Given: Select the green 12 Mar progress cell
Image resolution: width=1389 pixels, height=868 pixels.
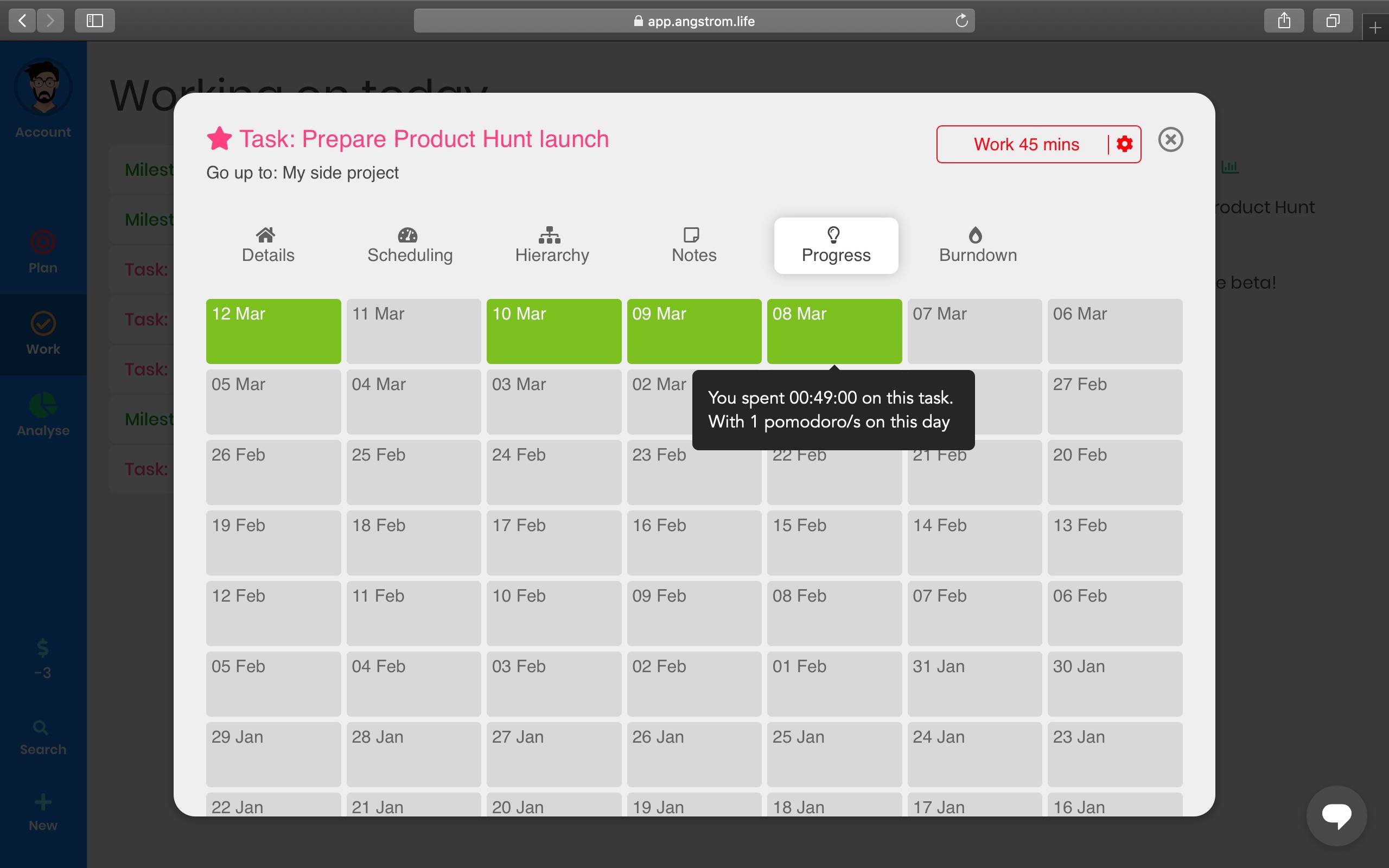Looking at the screenshot, I should tap(273, 331).
